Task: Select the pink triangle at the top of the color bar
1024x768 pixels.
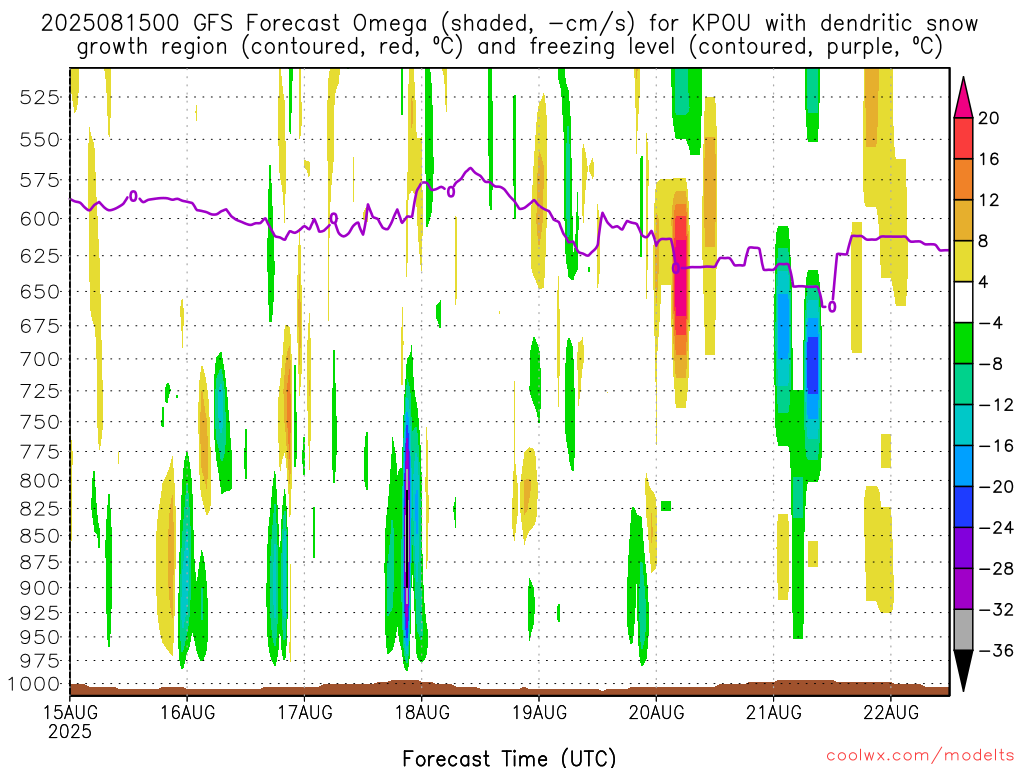Action: [x=963, y=98]
